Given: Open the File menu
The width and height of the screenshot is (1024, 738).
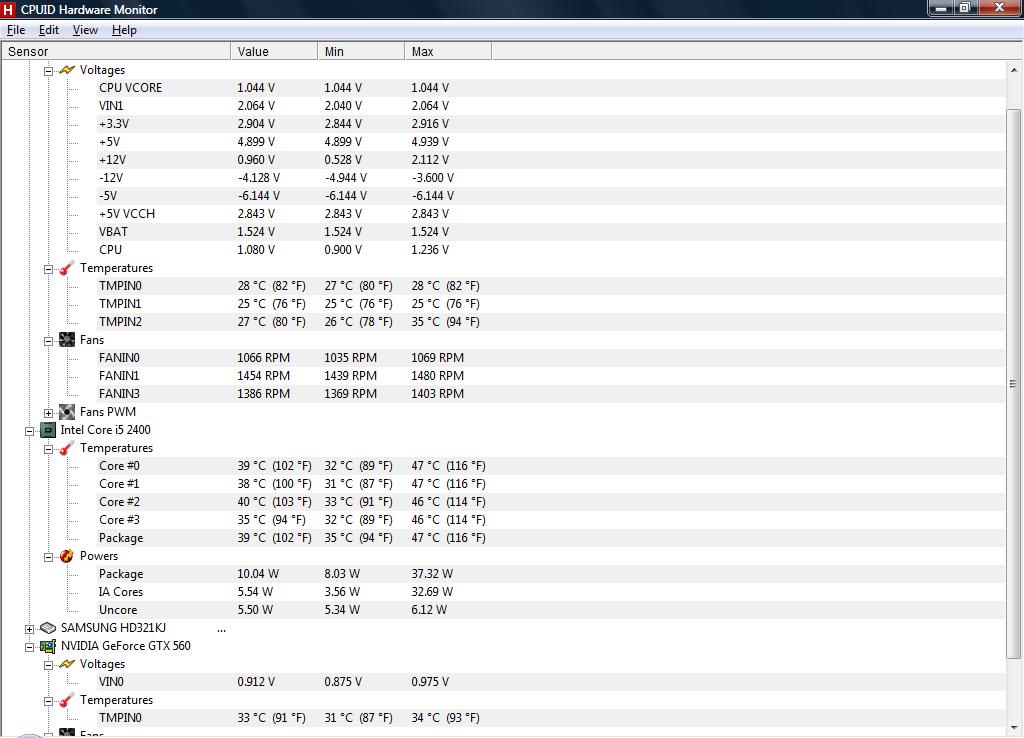Looking at the screenshot, I should 16,30.
